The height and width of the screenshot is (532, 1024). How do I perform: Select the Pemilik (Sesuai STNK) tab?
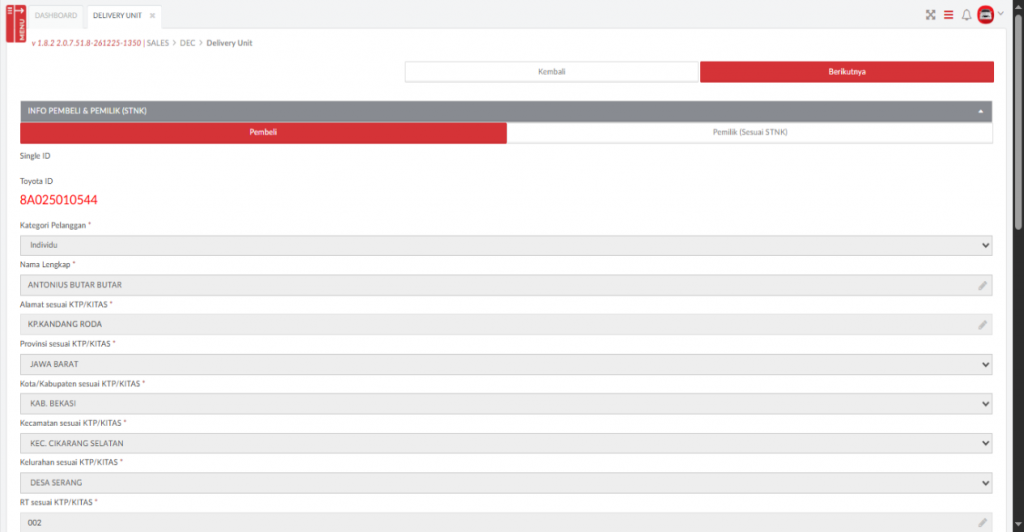coord(749,132)
